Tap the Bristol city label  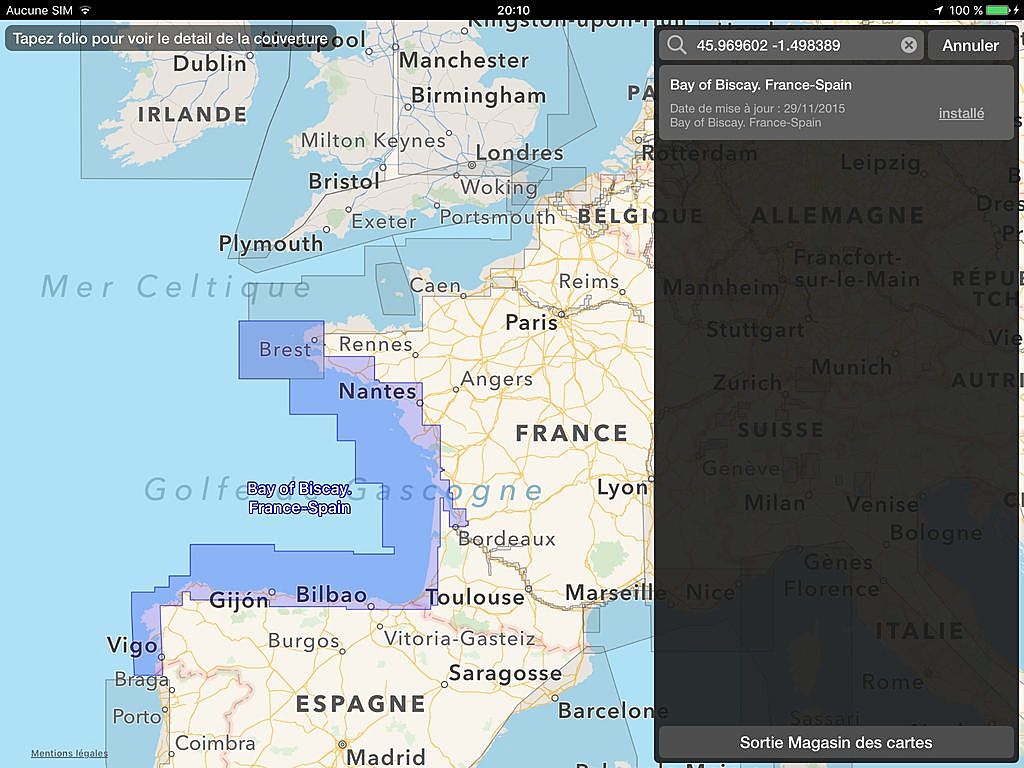[344, 181]
